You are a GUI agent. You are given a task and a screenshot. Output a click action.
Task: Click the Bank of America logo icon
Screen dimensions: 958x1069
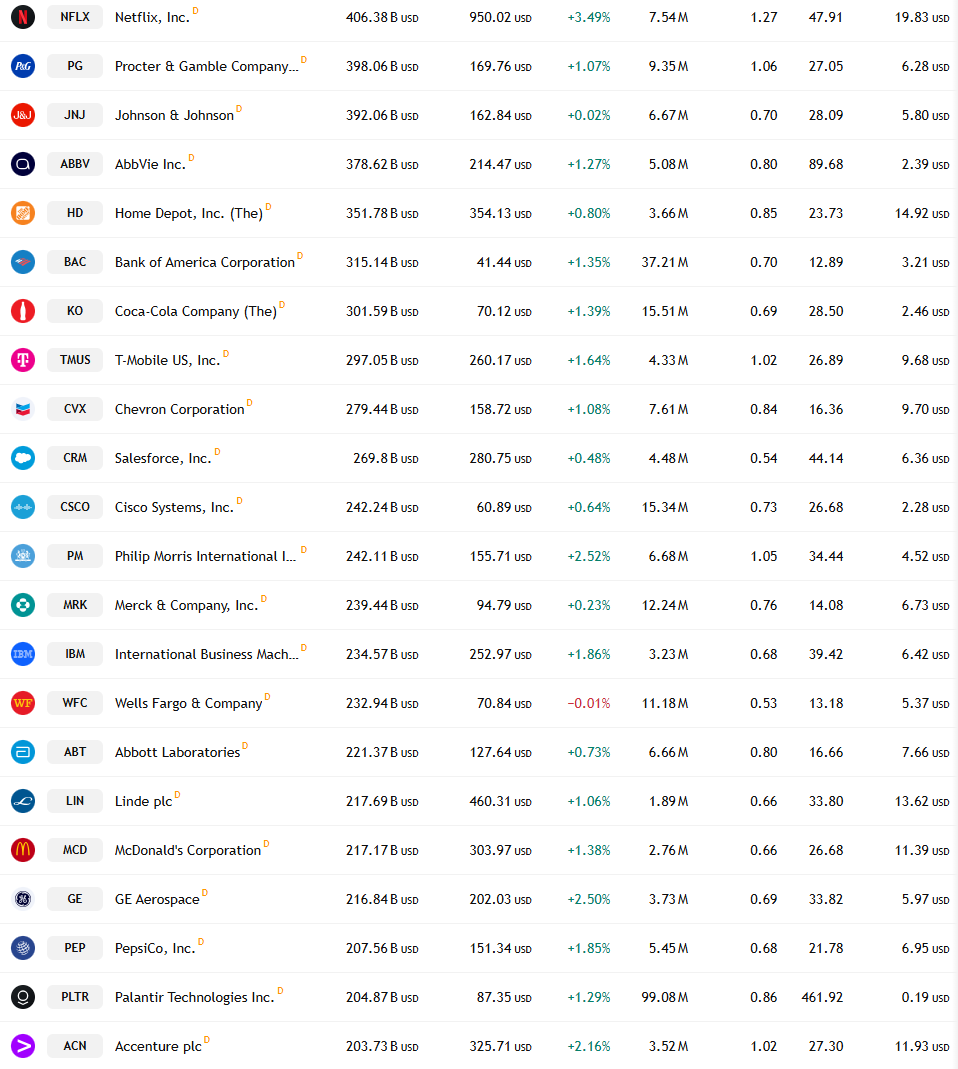tap(23, 262)
